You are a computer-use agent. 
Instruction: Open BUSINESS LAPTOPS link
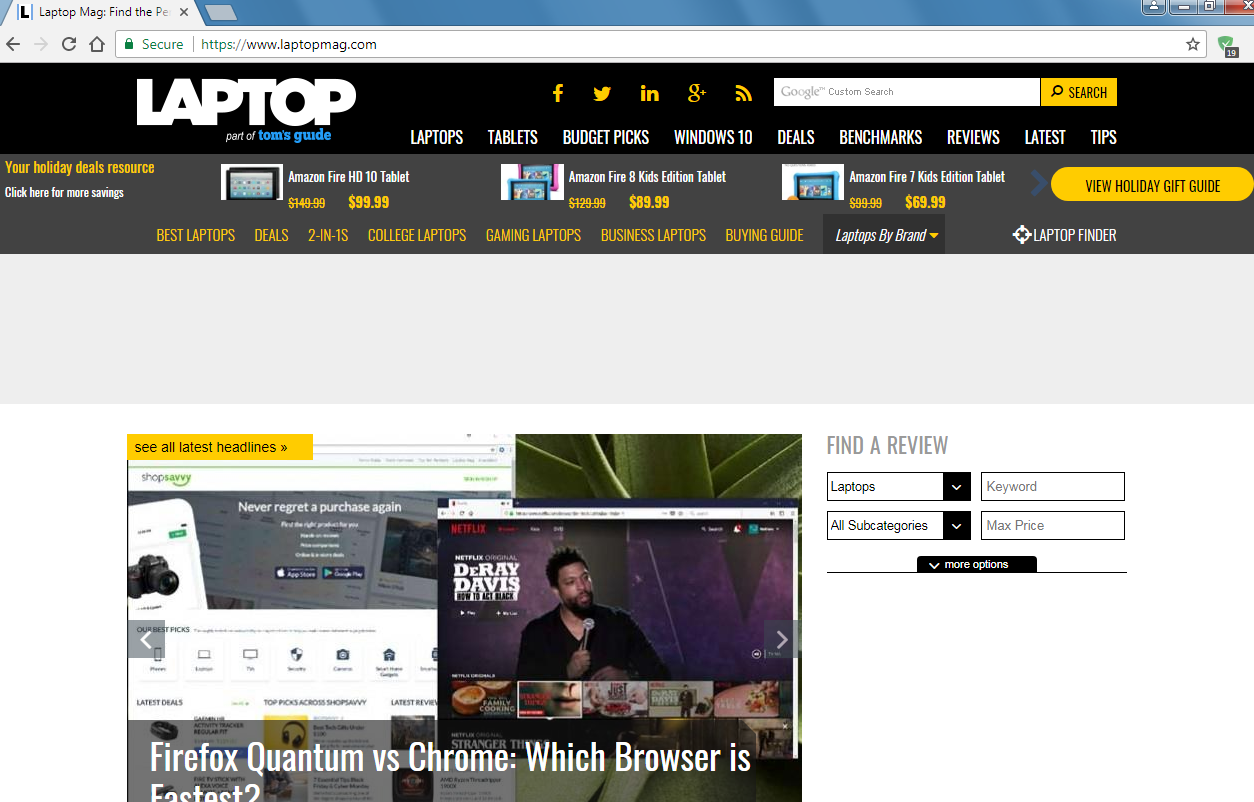pos(653,235)
